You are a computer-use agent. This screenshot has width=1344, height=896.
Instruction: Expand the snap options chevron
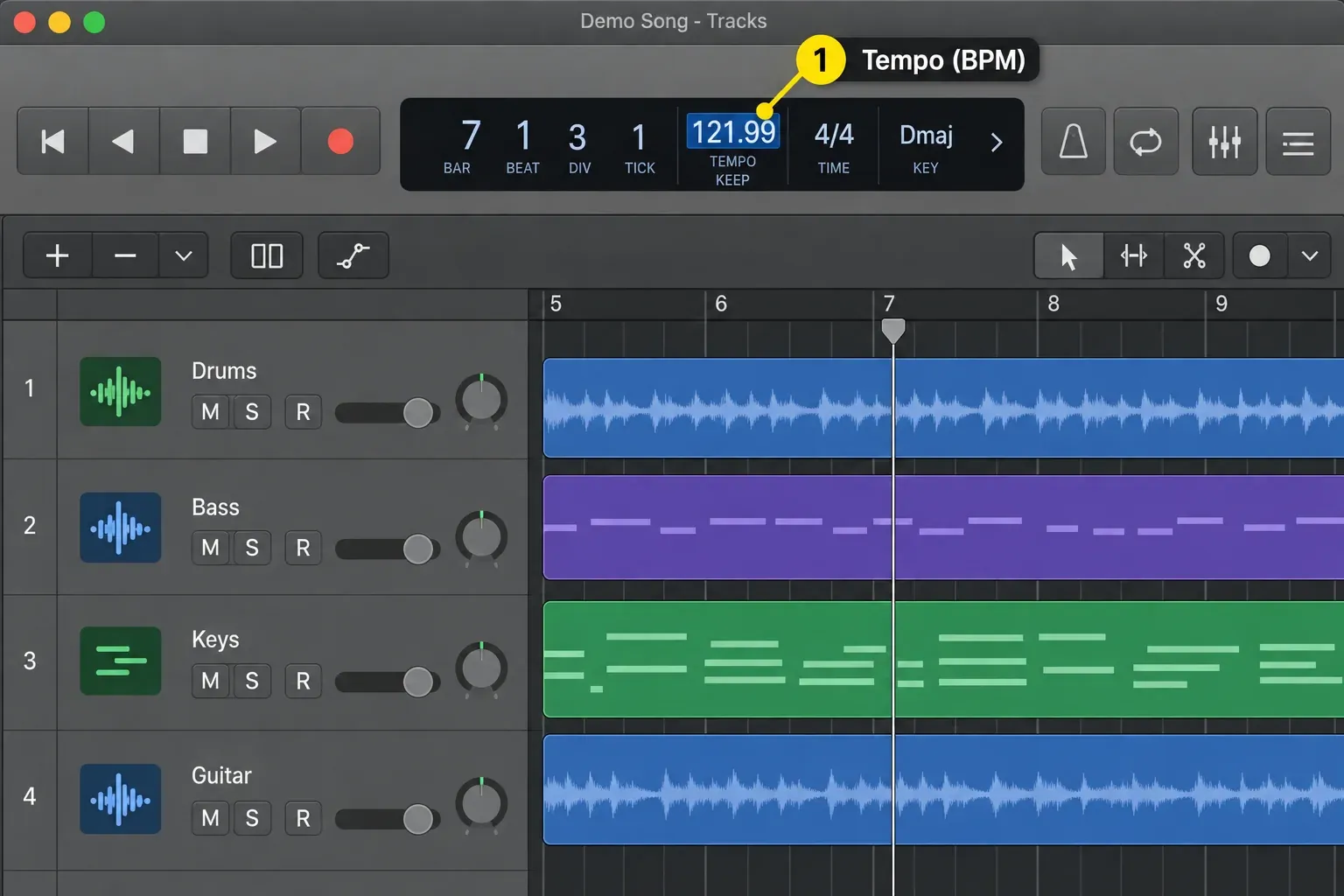pos(1310,255)
